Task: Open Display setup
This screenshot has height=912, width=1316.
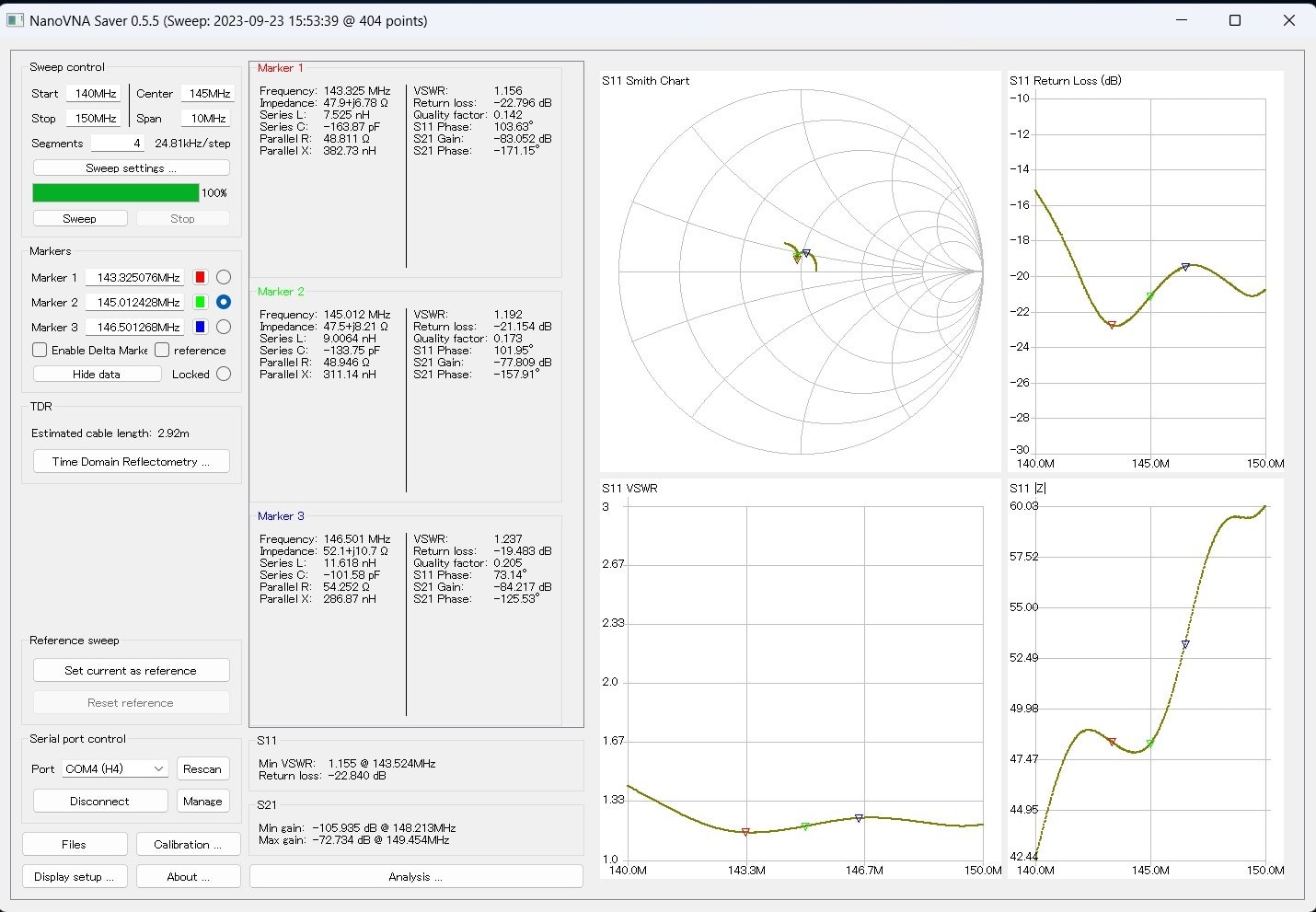Action: point(75,876)
